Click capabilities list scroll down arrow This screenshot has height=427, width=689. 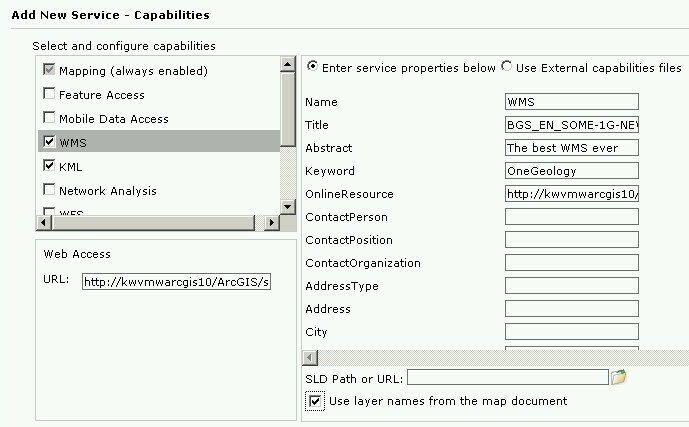287,206
